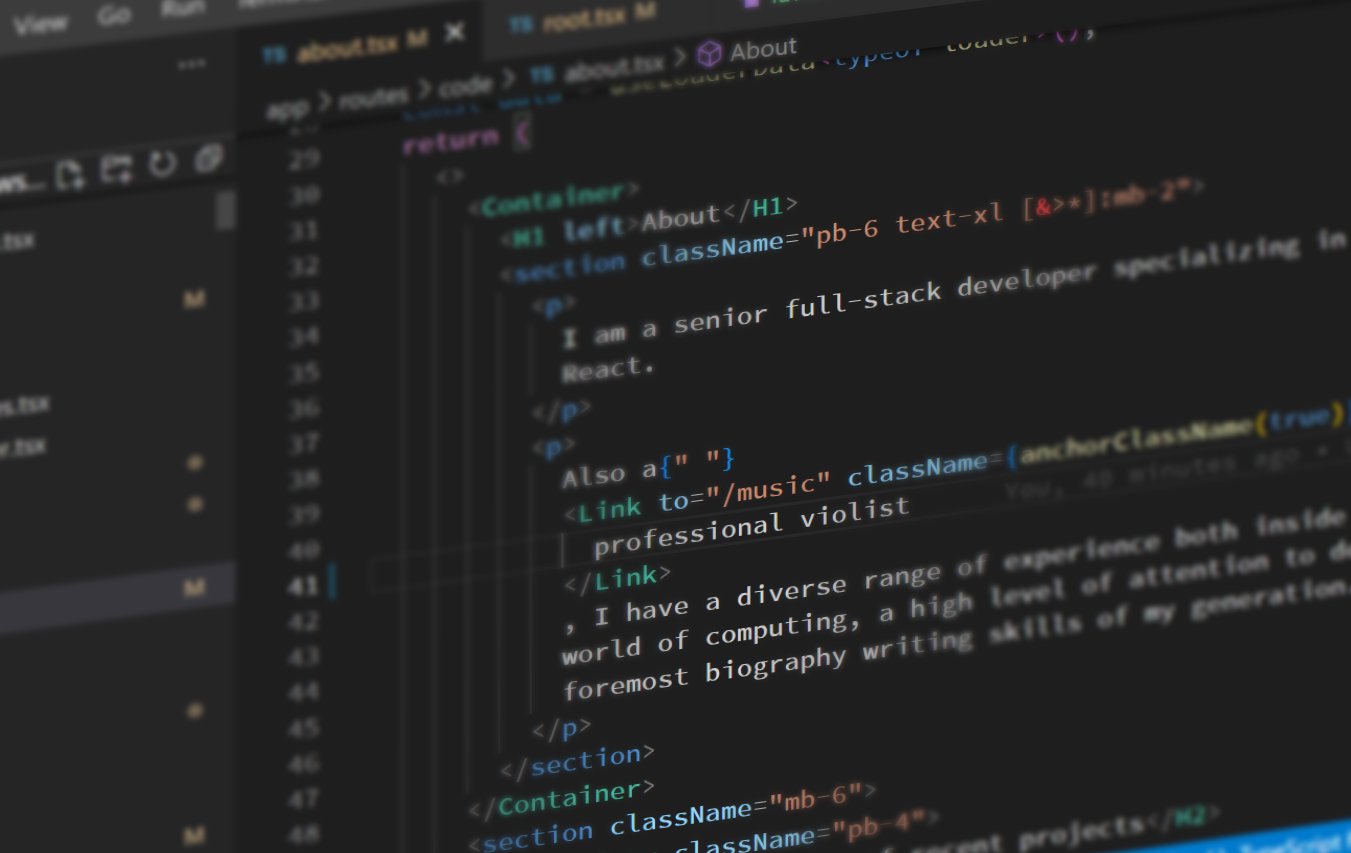This screenshot has height=853, width=1351.
Task: Create a new folder via explorer toolbar
Action: [116, 169]
